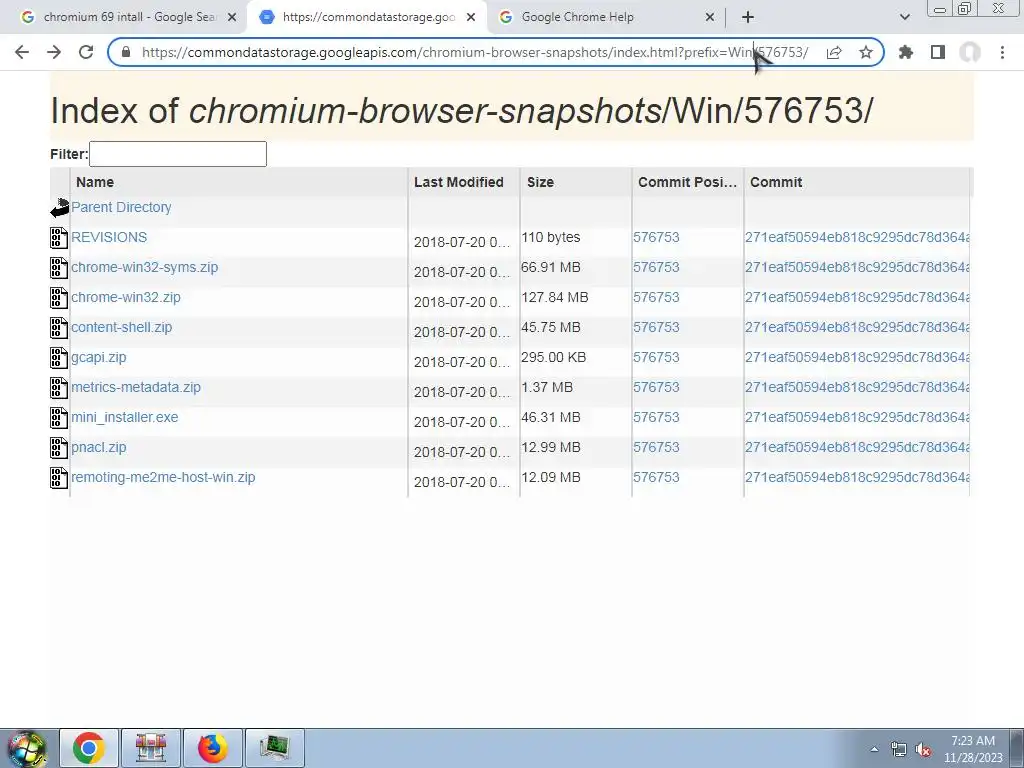Open the network tray icon

pos(899,749)
